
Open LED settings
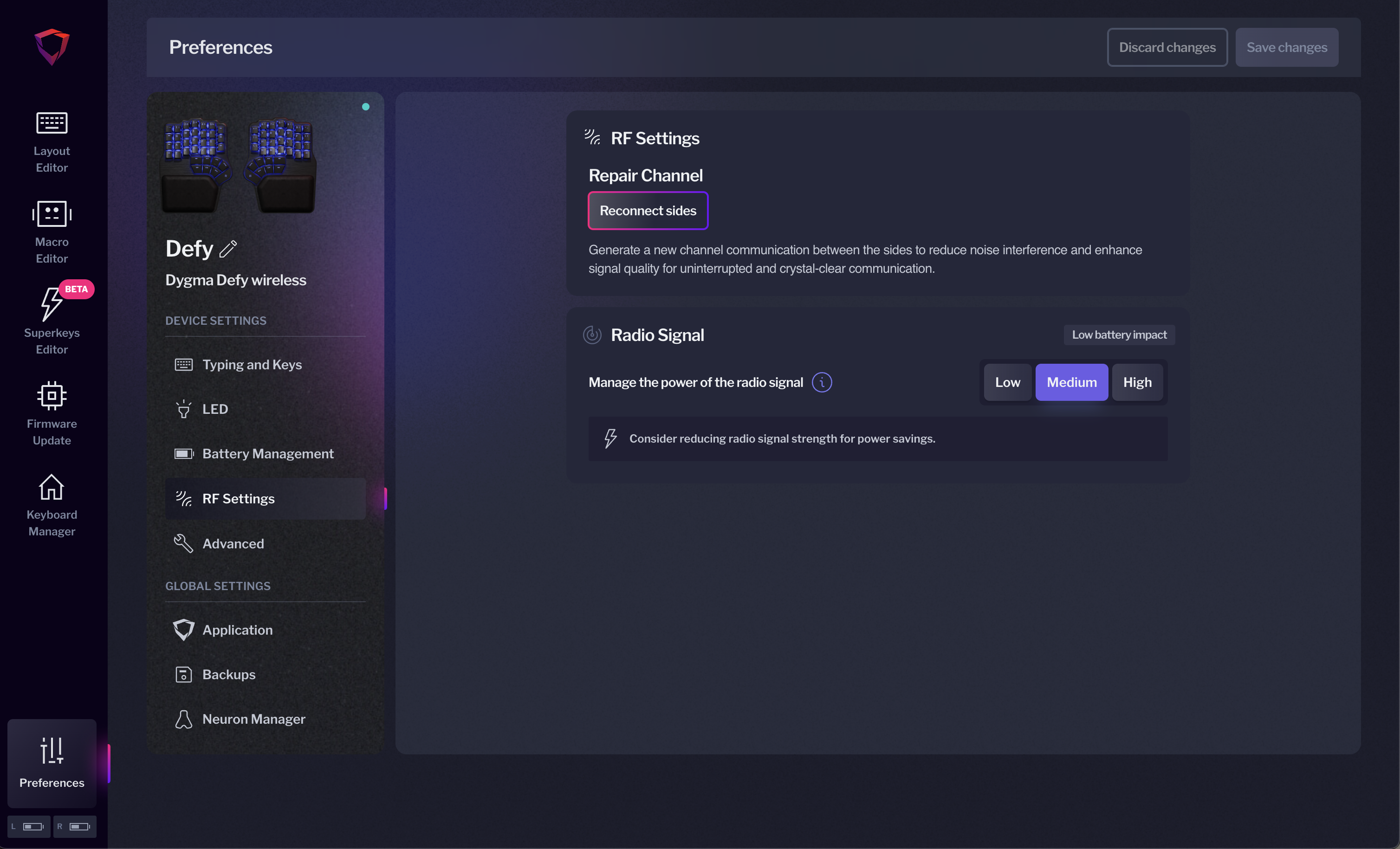266,409
